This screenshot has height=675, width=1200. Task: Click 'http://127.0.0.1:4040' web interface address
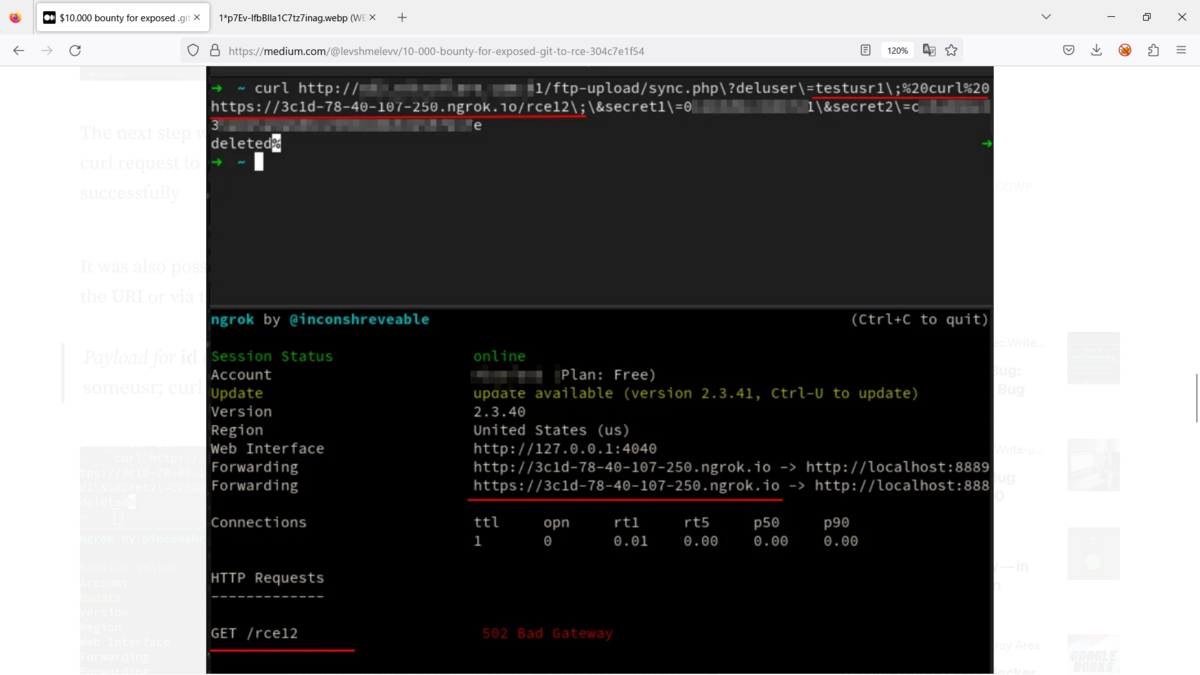pyautogui.click(x=565, y=448)
